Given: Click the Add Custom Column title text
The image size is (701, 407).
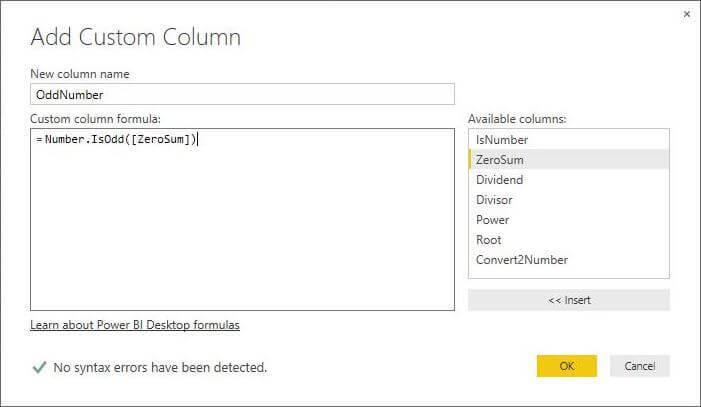Looking at the screenshot, I should coord(136,38).
